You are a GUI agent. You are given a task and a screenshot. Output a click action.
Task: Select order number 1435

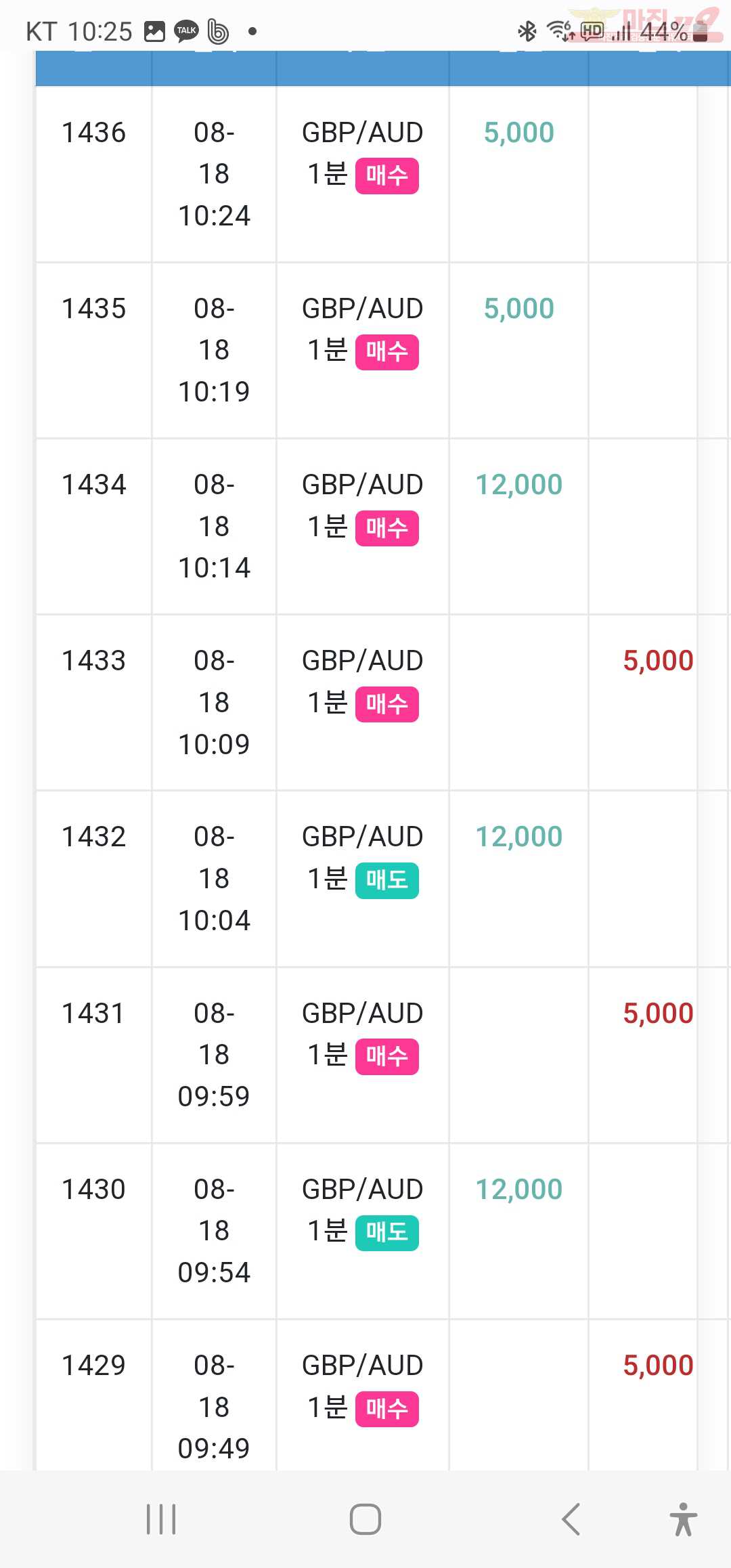coord(94,309)
